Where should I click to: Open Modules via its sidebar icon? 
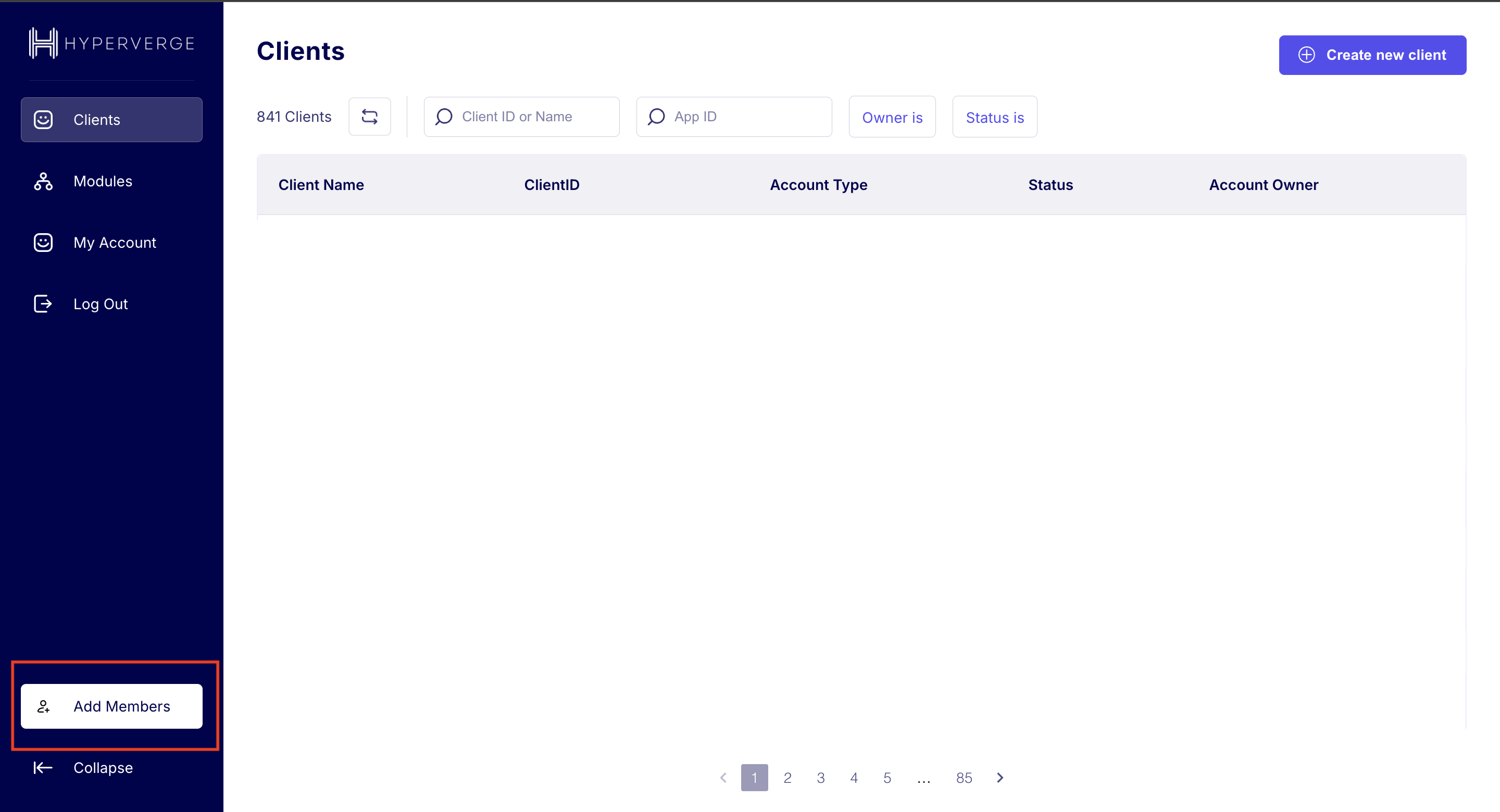pyautogui.click(x=43, y=181)
